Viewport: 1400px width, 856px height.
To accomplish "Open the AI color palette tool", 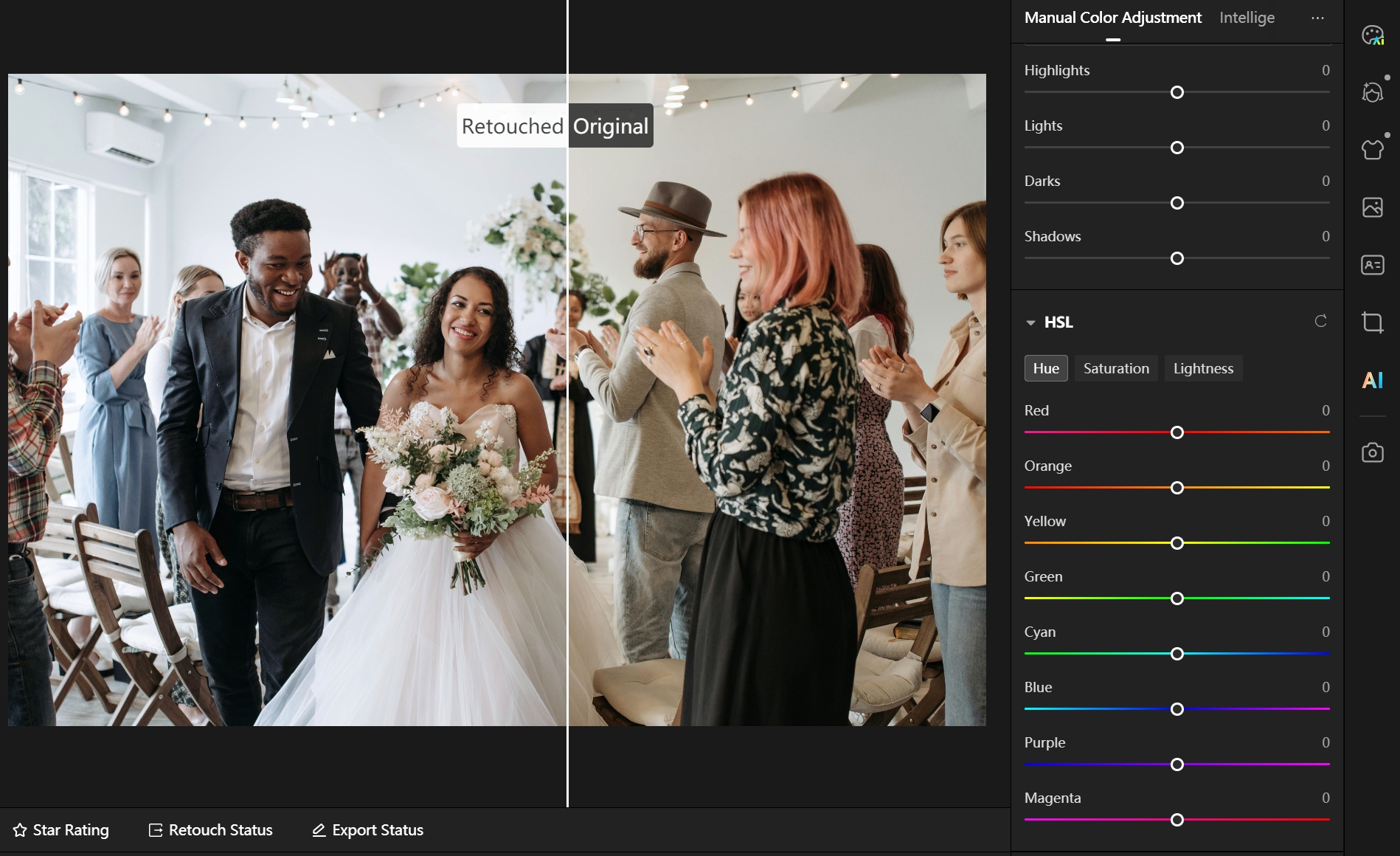I will 1372,35.
